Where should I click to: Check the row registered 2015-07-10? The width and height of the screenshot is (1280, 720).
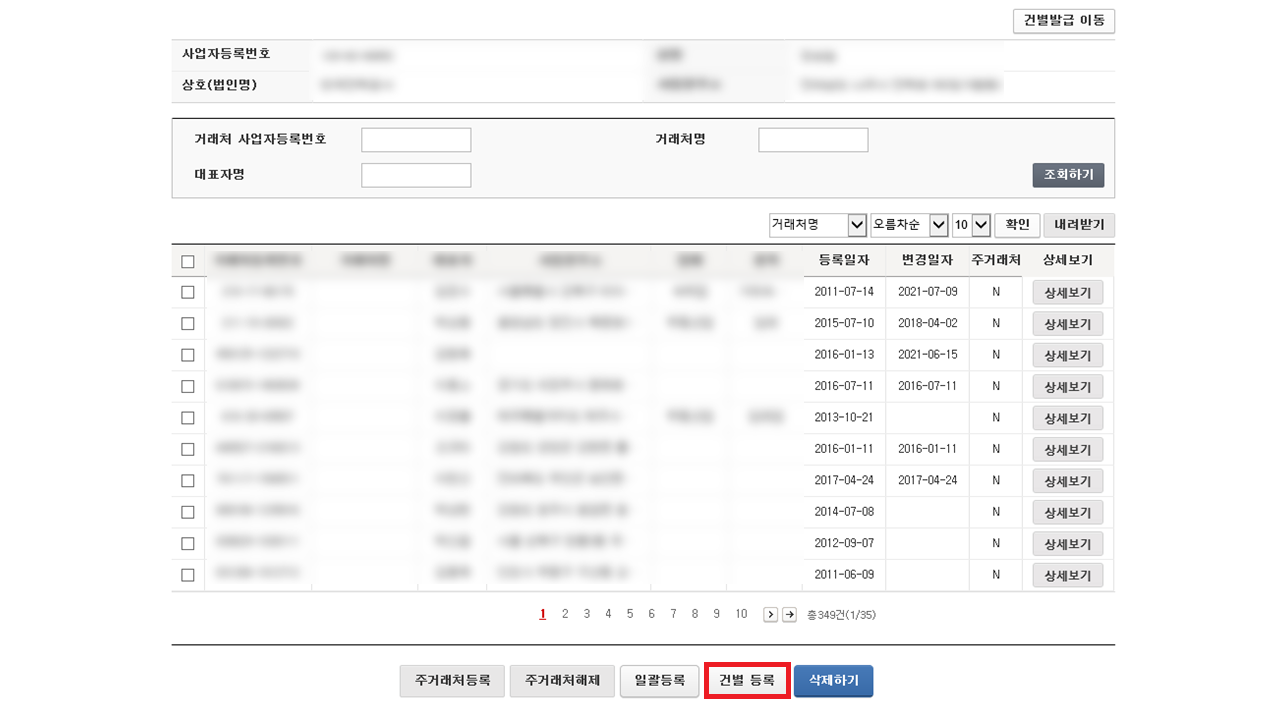pyautogui.click(x=188, y=324)
